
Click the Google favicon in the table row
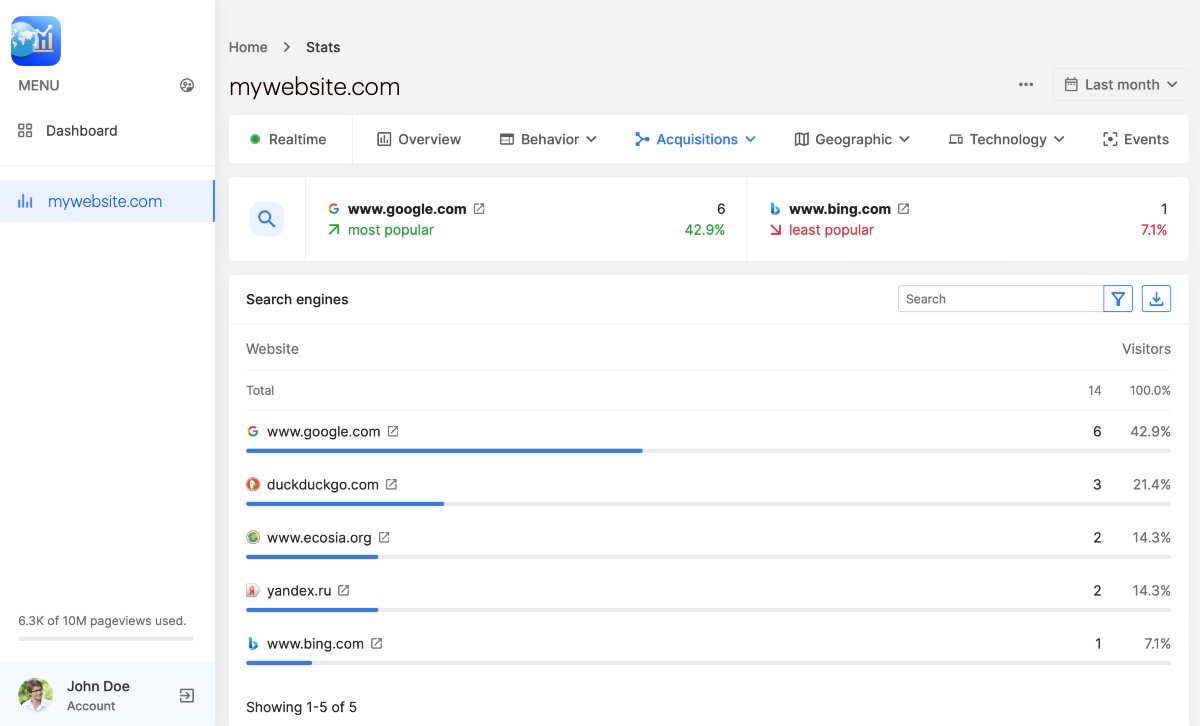[x=253, y=431]
